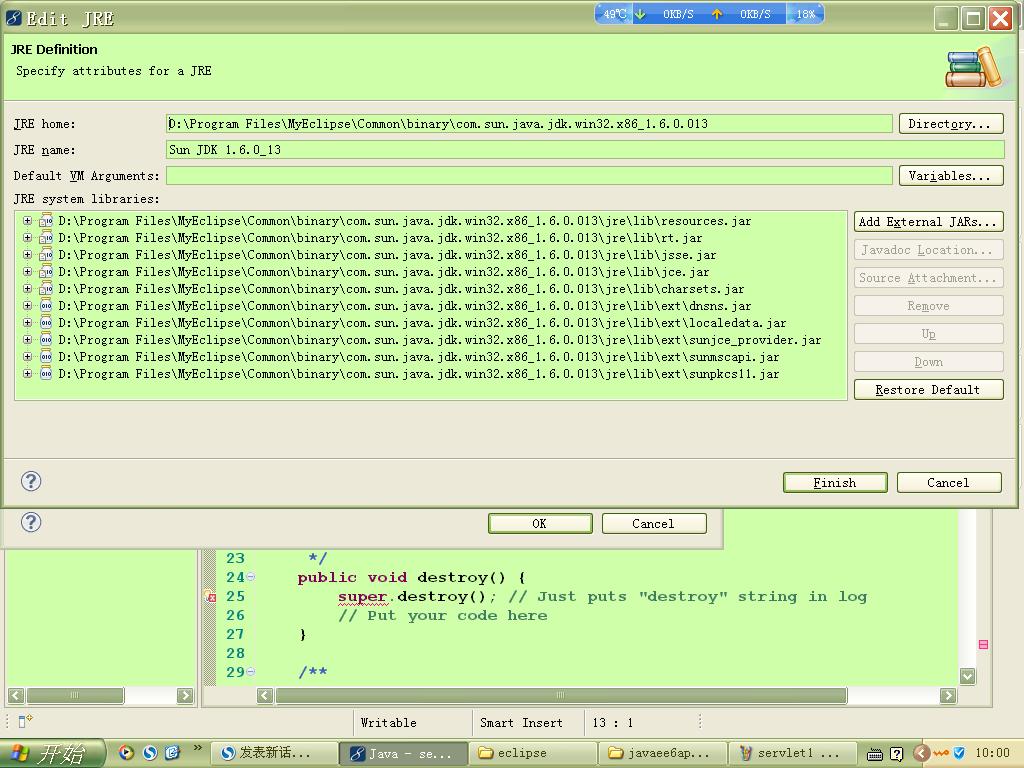Click the Directory... button
This screenshot has height=768, width=1024.
pos(951,123)
